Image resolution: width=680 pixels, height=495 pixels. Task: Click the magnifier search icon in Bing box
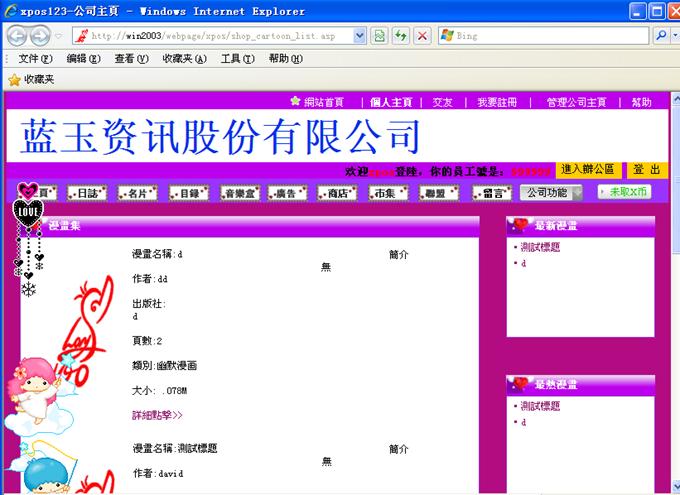(666, 35)
